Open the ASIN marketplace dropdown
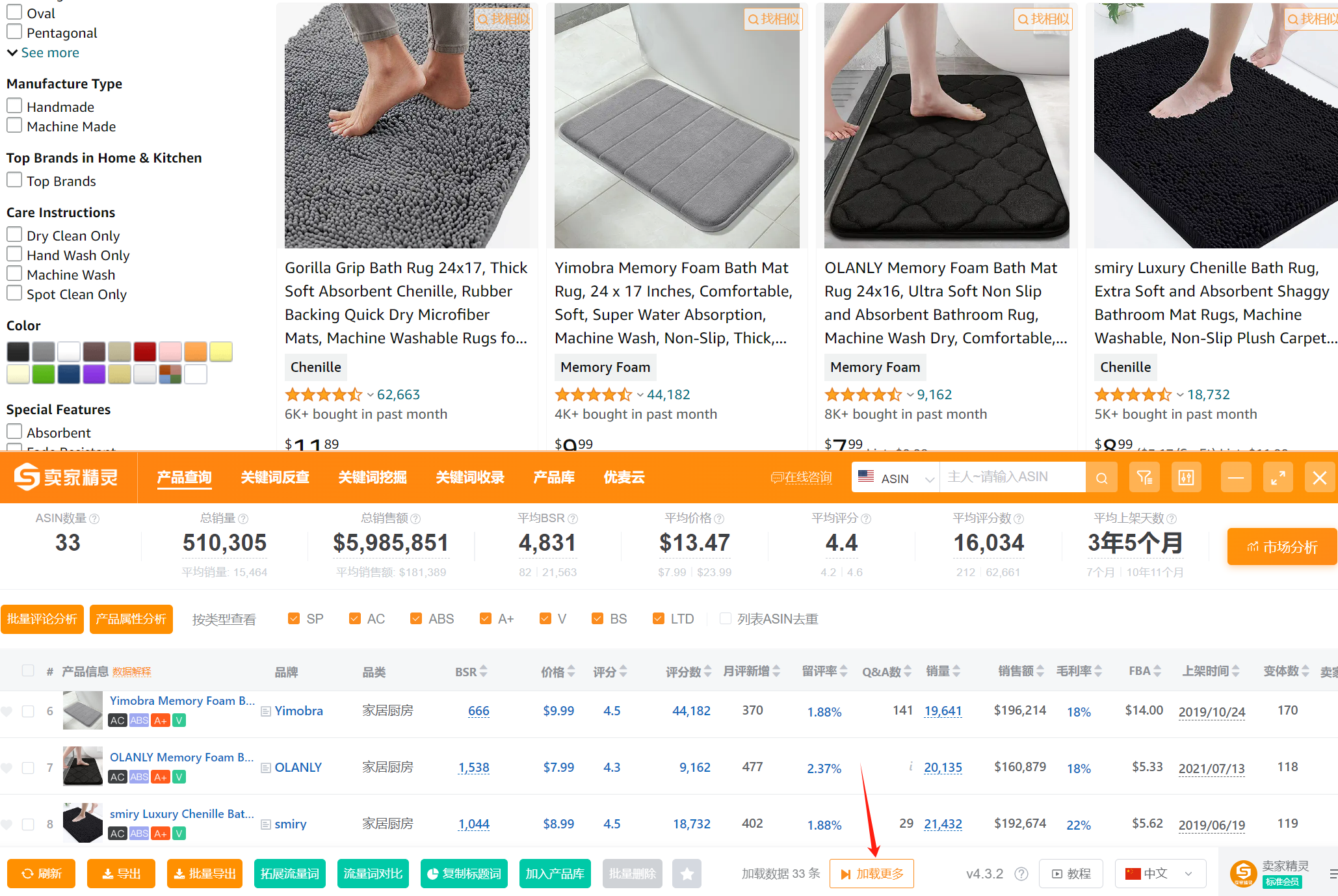 coord(896,478)
